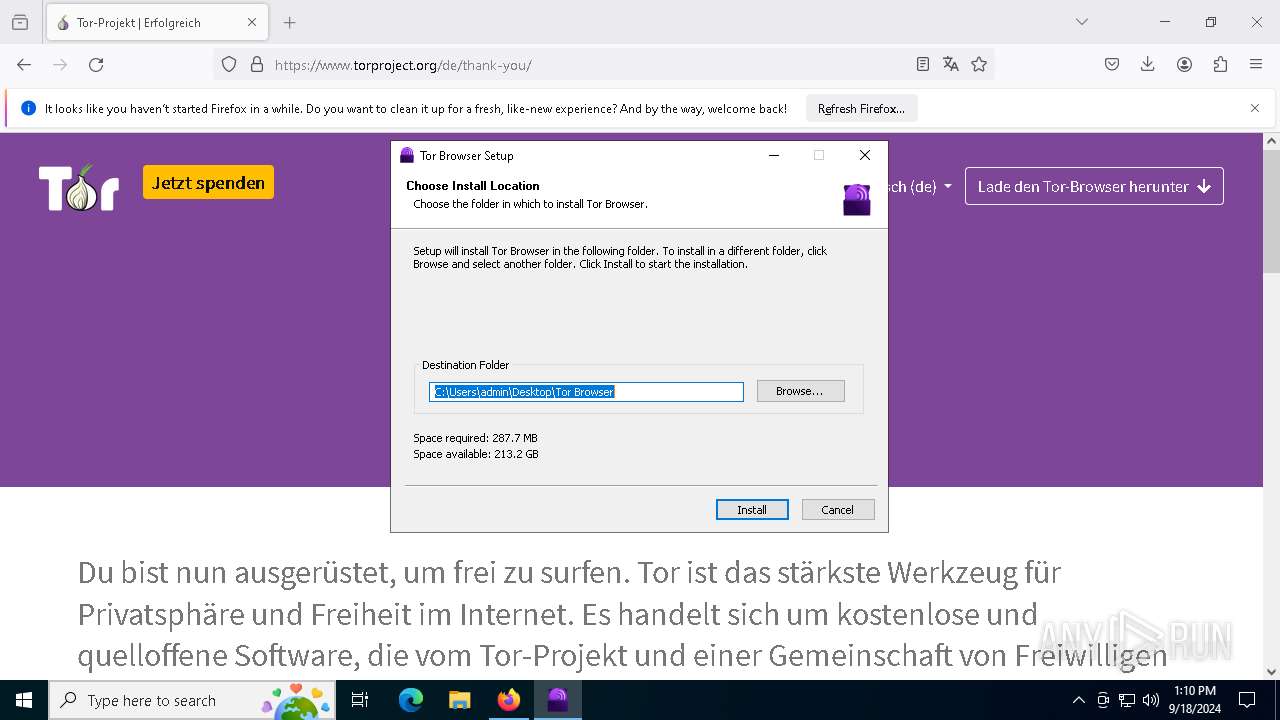
Task: Click the volume speaker tray icon
Action: tap(1151, 700)
